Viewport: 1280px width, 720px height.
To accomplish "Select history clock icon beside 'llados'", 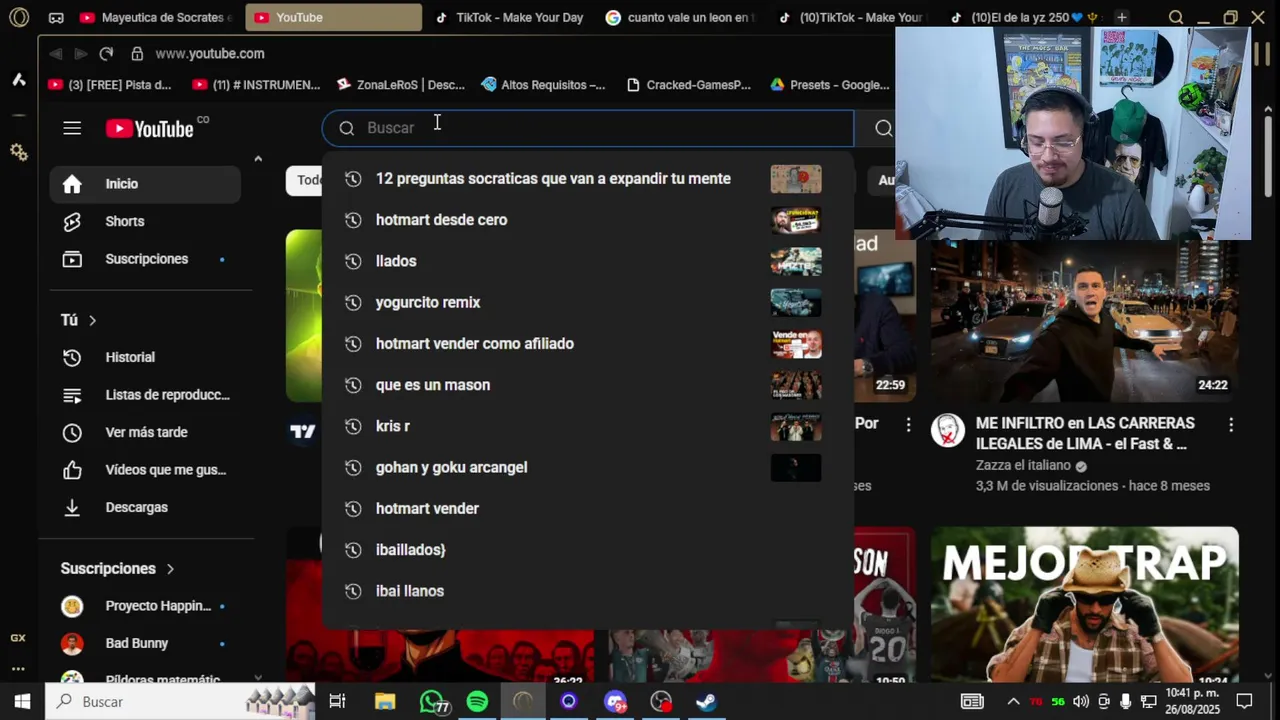I will [352, 261].
